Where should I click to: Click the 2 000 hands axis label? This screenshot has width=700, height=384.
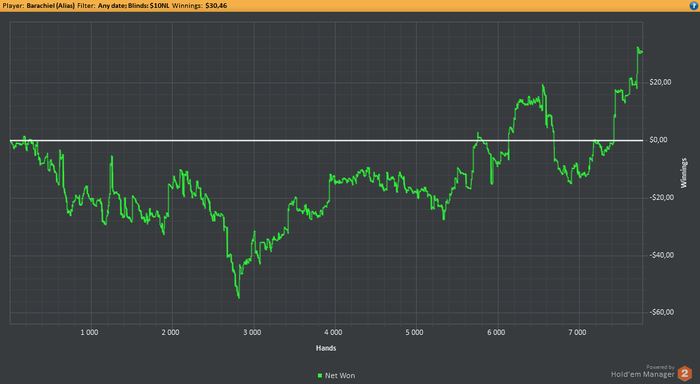point(171,333)
